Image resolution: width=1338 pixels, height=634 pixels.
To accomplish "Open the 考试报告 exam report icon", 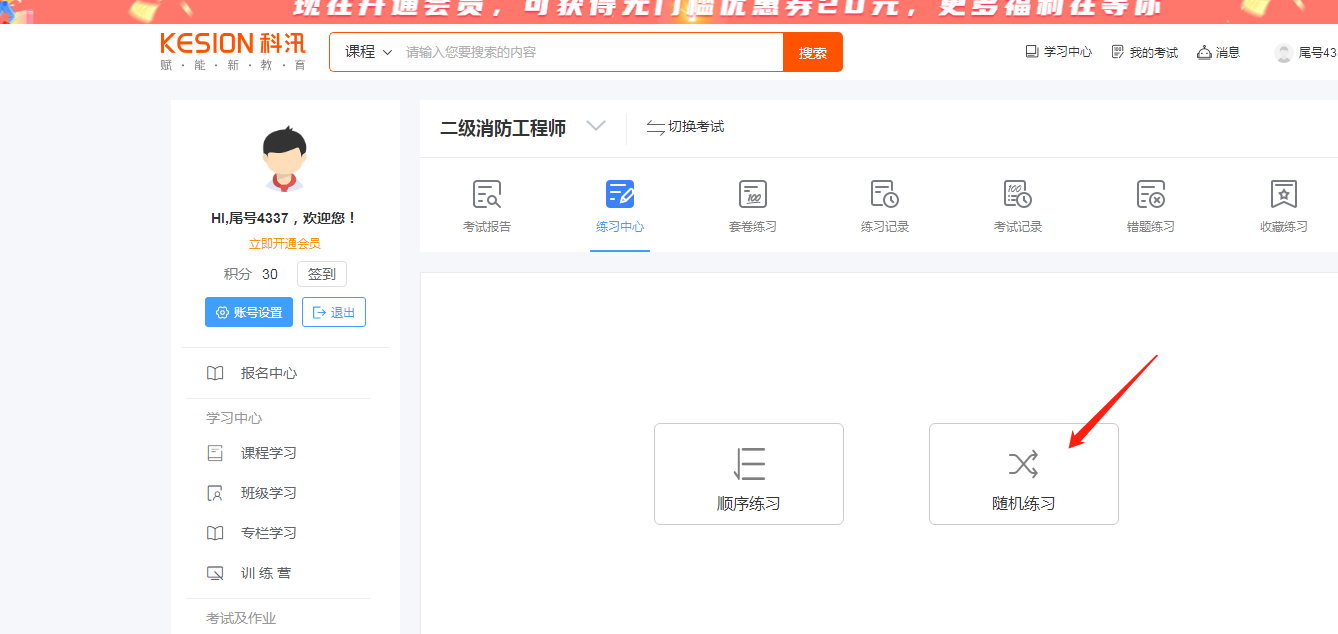I will [486, 195].
